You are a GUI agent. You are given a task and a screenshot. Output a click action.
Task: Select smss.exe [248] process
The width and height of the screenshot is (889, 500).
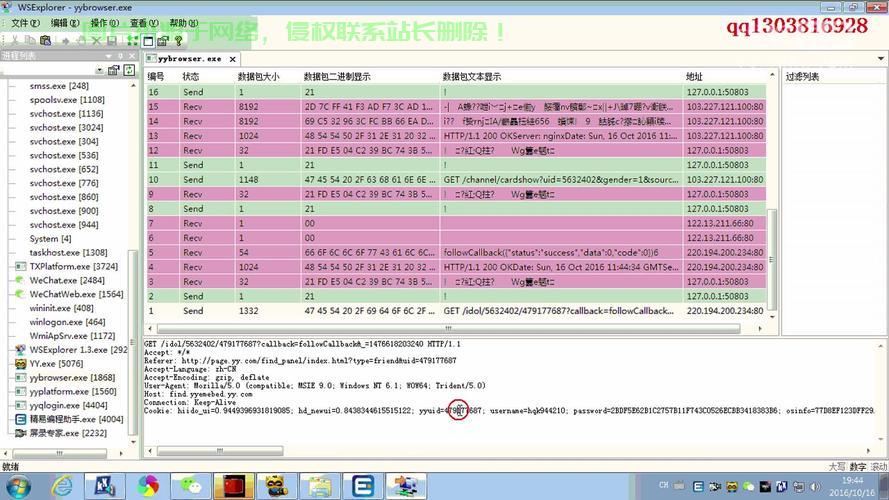pos(59,86)
